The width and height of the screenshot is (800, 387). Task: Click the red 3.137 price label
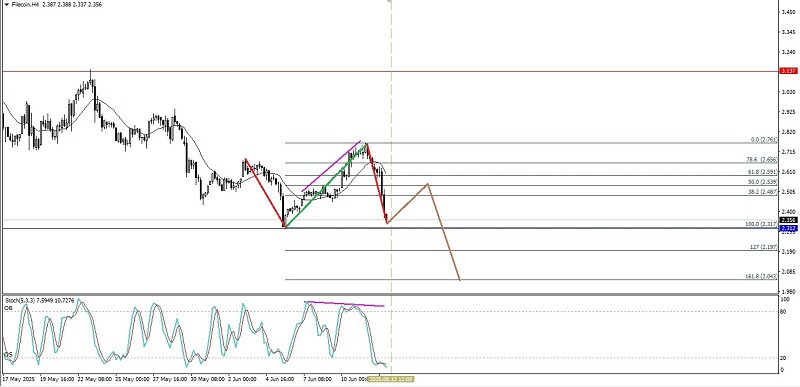[x=789, y=71]
